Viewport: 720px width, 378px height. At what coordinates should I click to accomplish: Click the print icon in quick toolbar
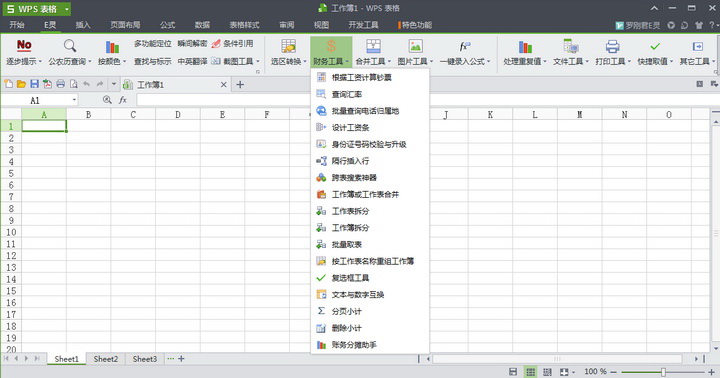coord(61,84)
